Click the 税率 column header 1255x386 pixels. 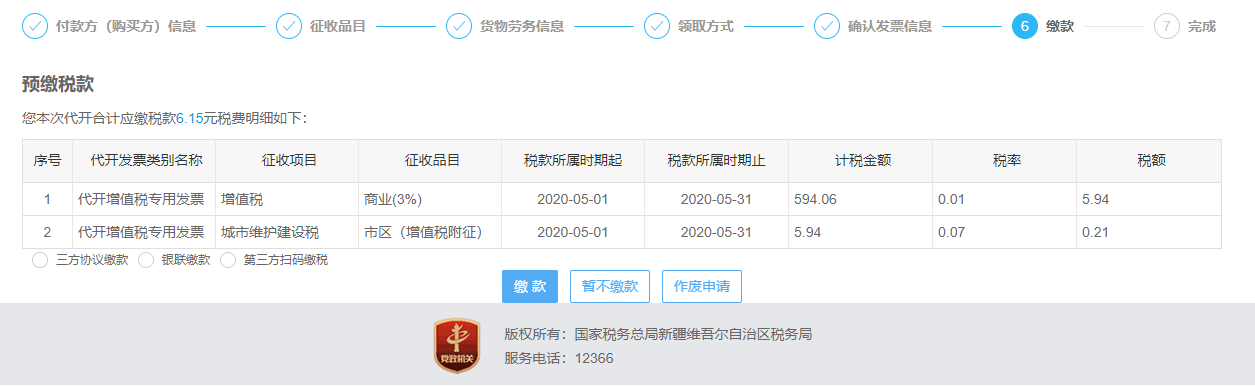pyautogui.click(x=1006, y=161)
